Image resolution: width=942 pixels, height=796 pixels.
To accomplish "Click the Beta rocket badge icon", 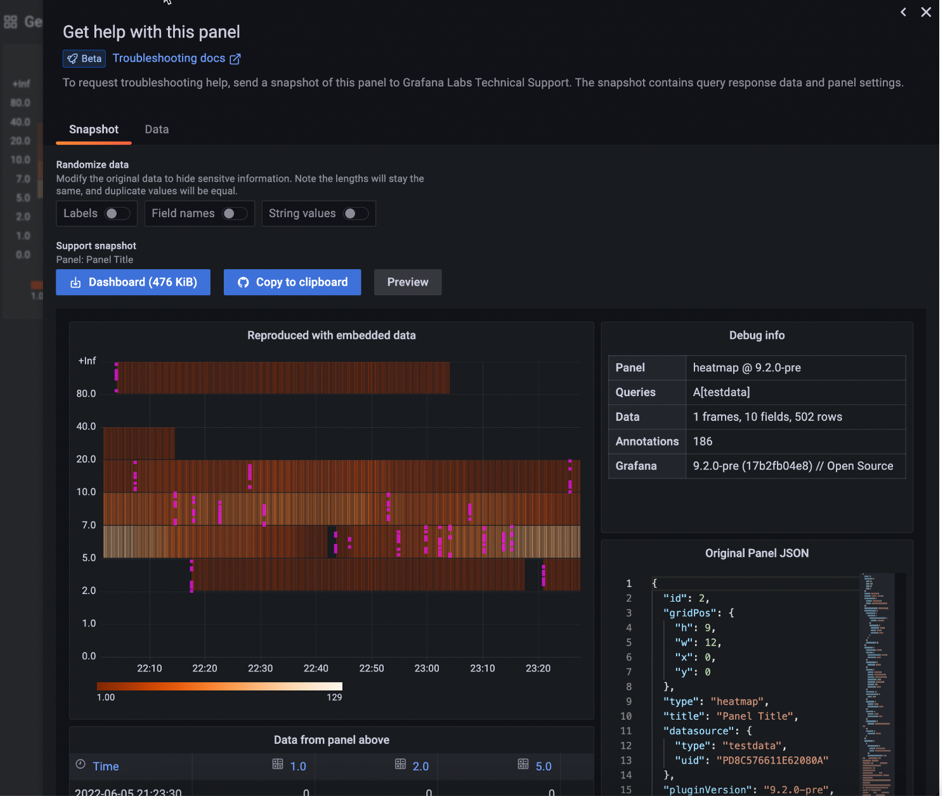I will (72, 59).
